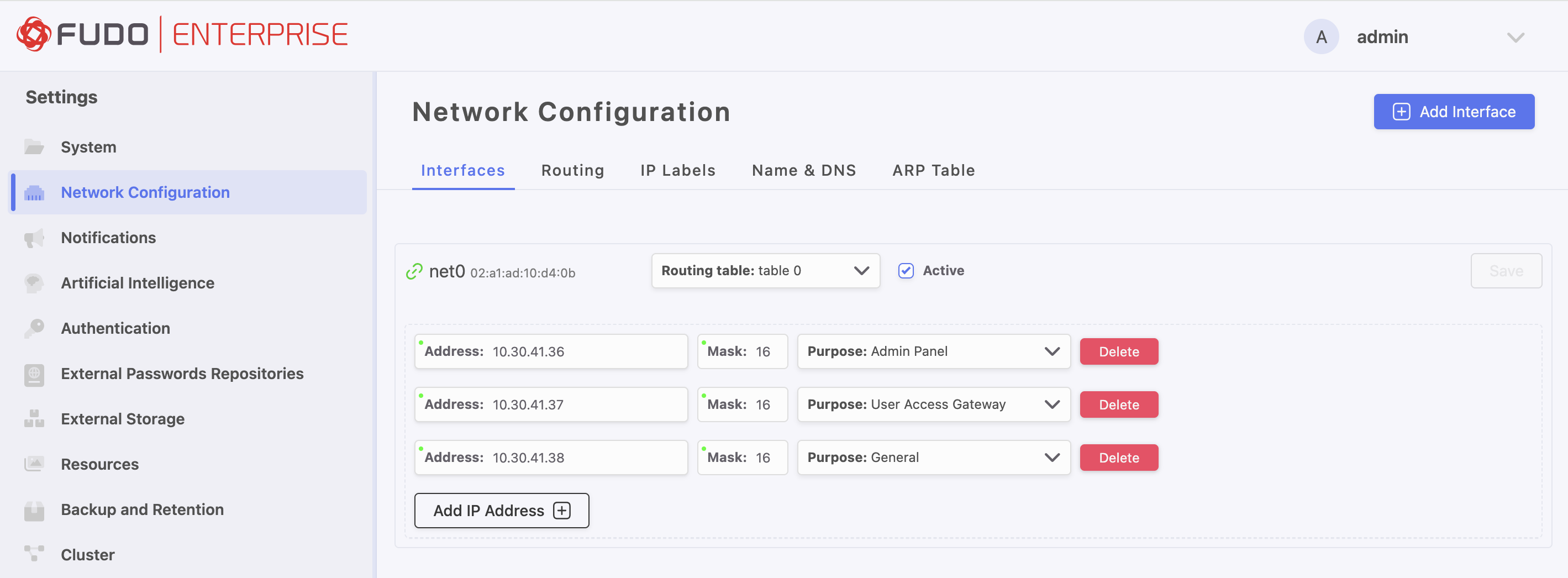
Task: Click the Cluster nodes icon
Action: 34,554
